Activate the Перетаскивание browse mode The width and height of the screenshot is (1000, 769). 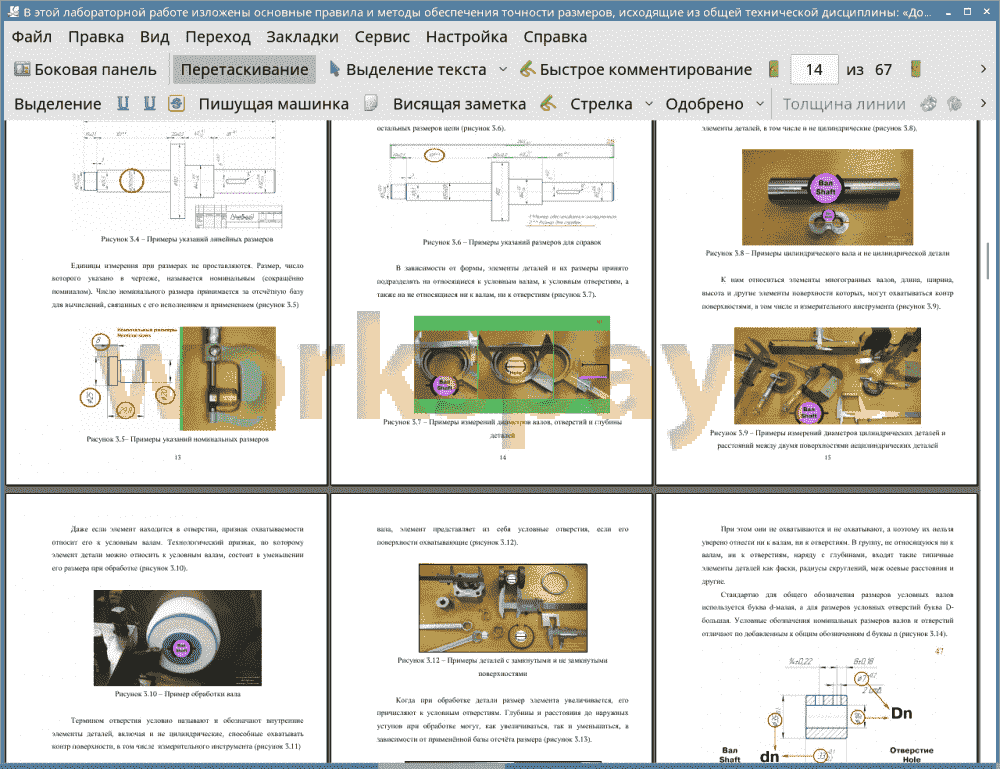tap(244, 70)
